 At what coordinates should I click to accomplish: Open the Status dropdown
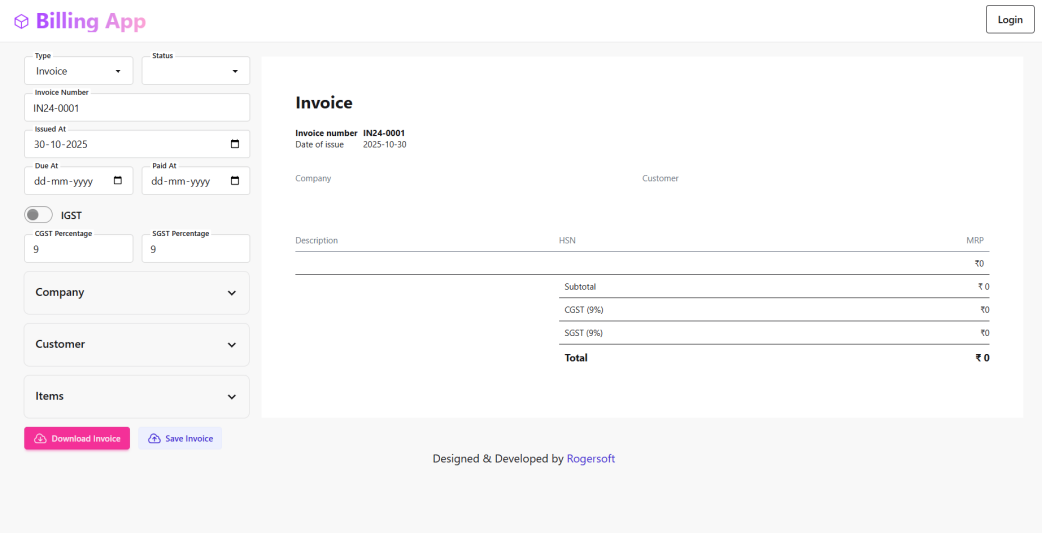click(196, 71)
